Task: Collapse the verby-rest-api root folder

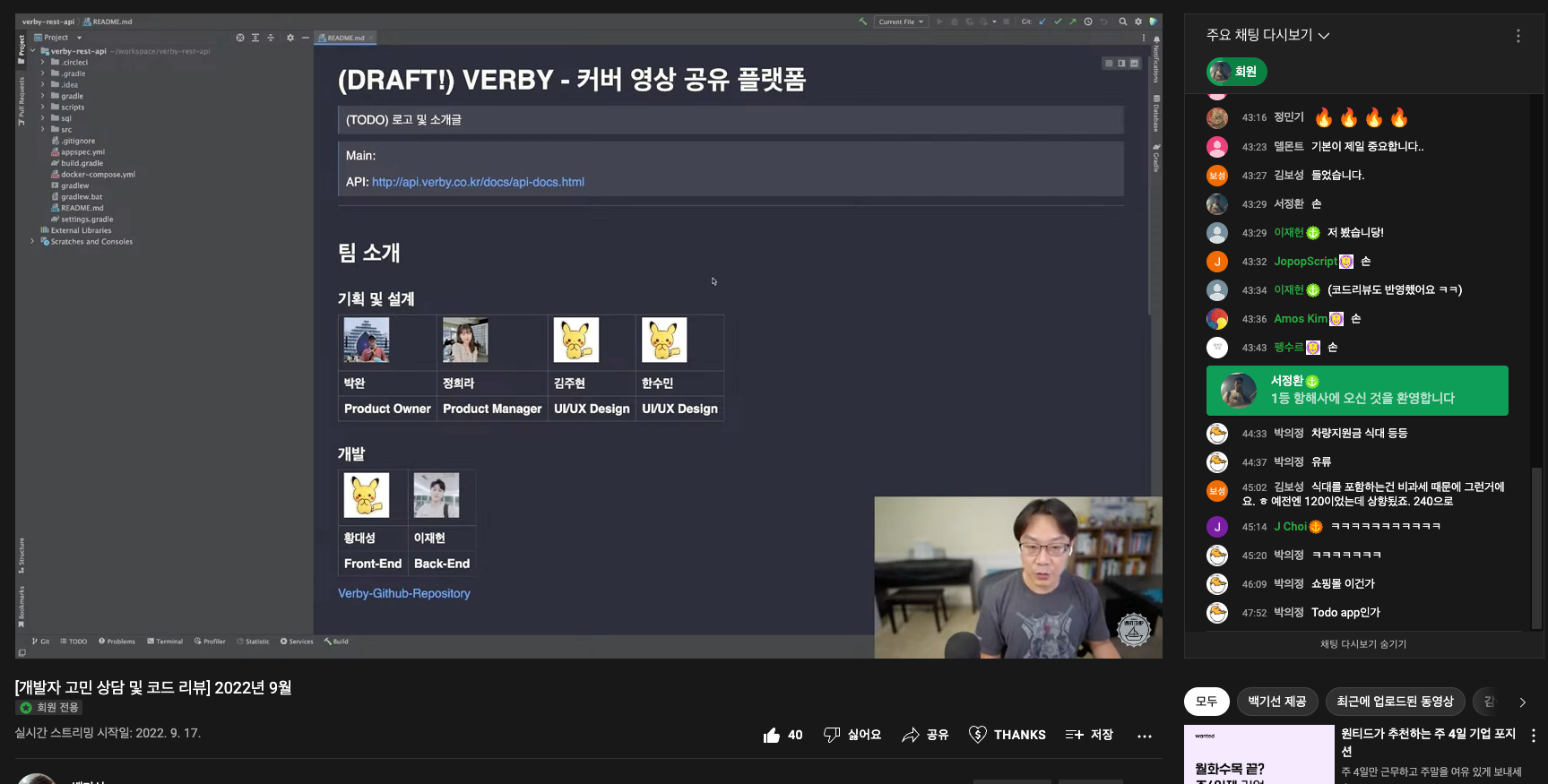Action: point(33,51)
